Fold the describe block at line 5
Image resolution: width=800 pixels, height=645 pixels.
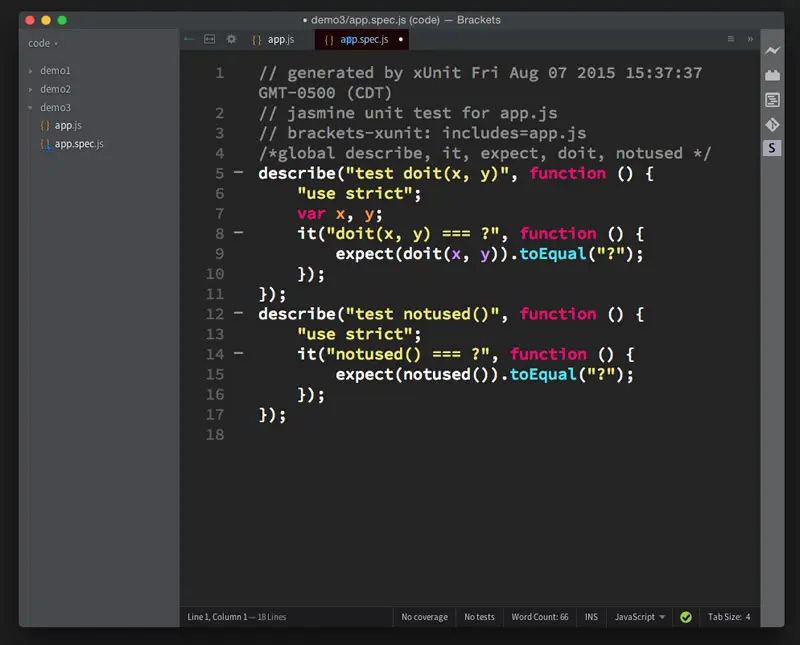tap(238, 172)
